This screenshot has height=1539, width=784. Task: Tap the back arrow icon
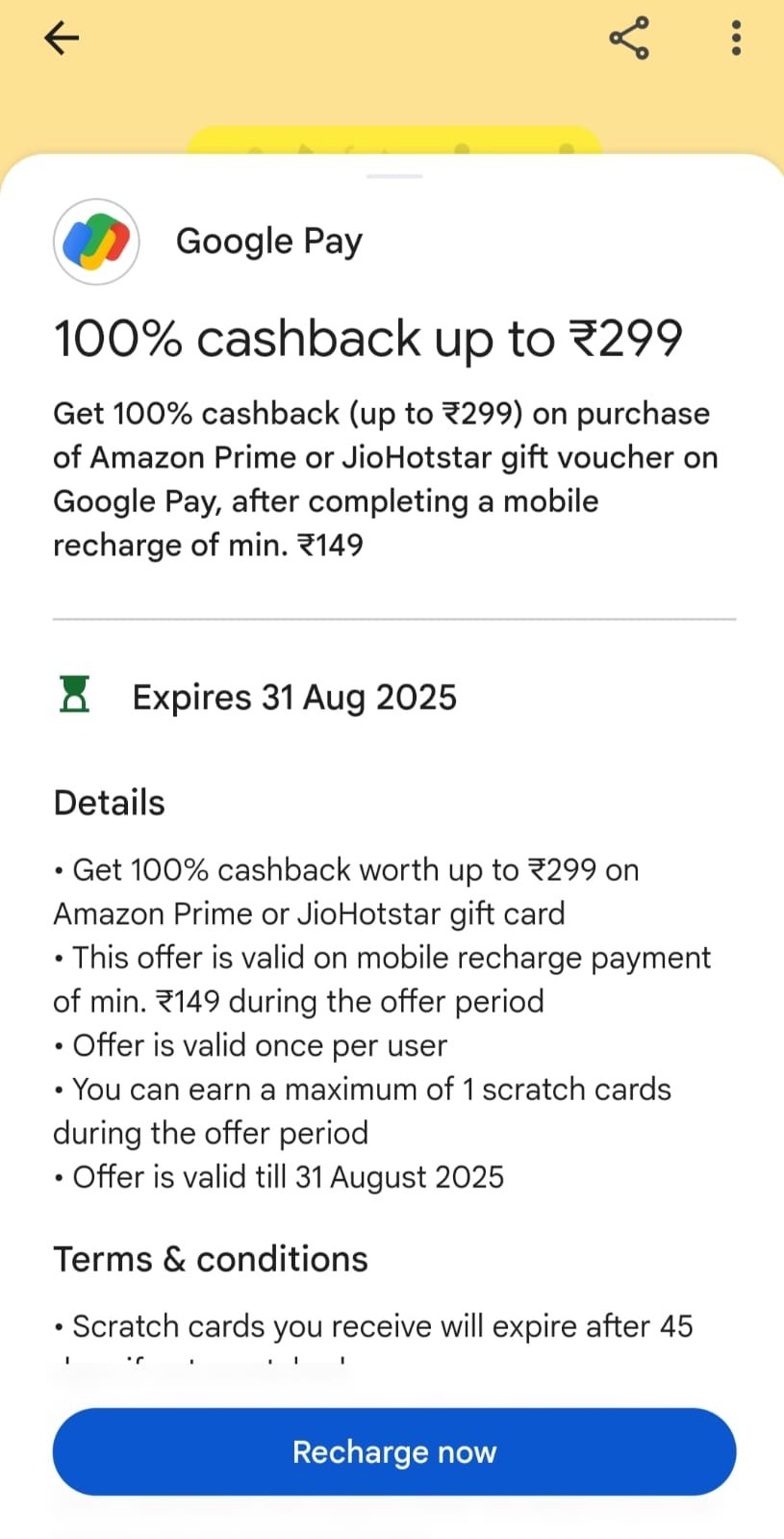click(61, 38)
